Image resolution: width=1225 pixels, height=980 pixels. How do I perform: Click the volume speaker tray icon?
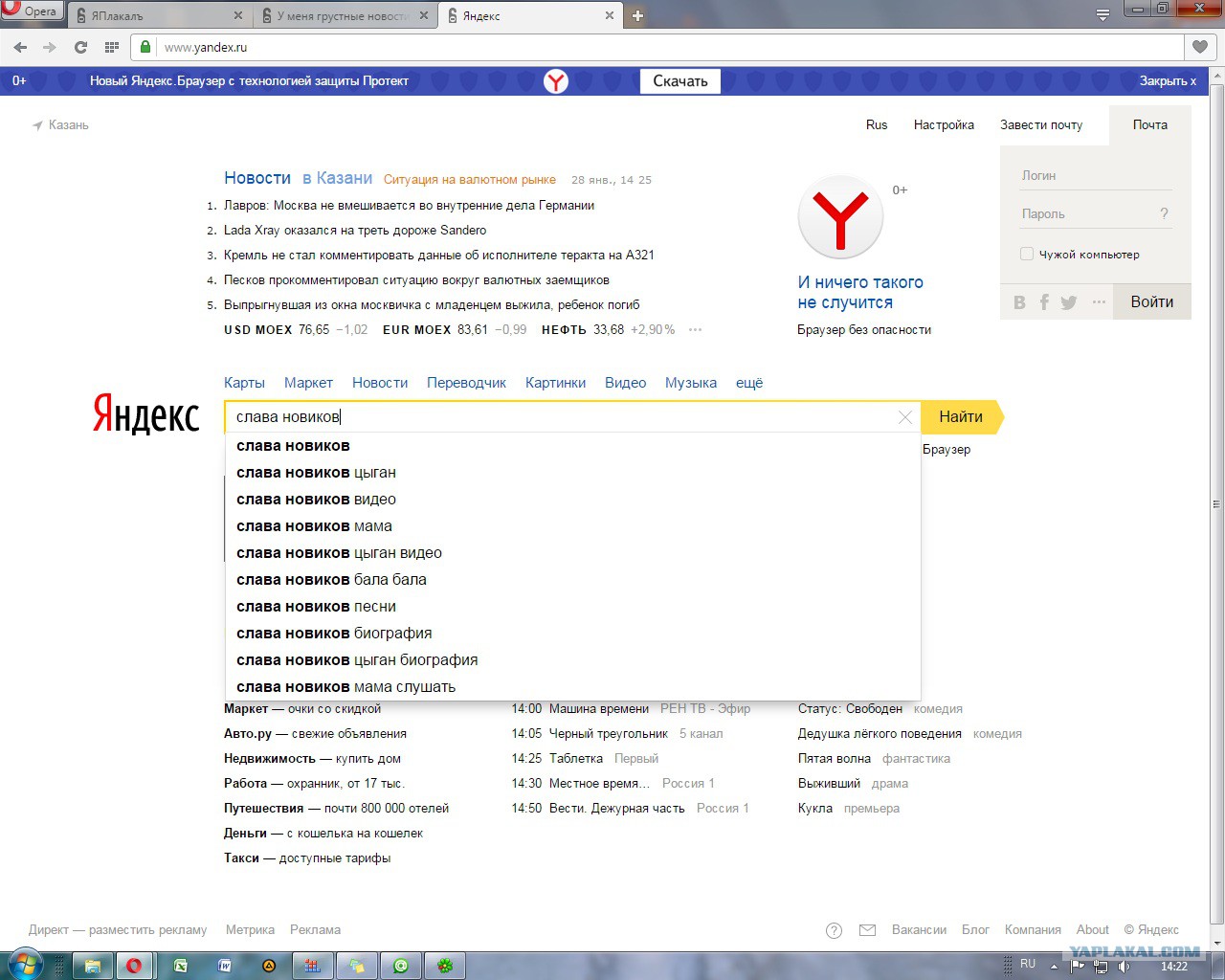coord(1124,966)
